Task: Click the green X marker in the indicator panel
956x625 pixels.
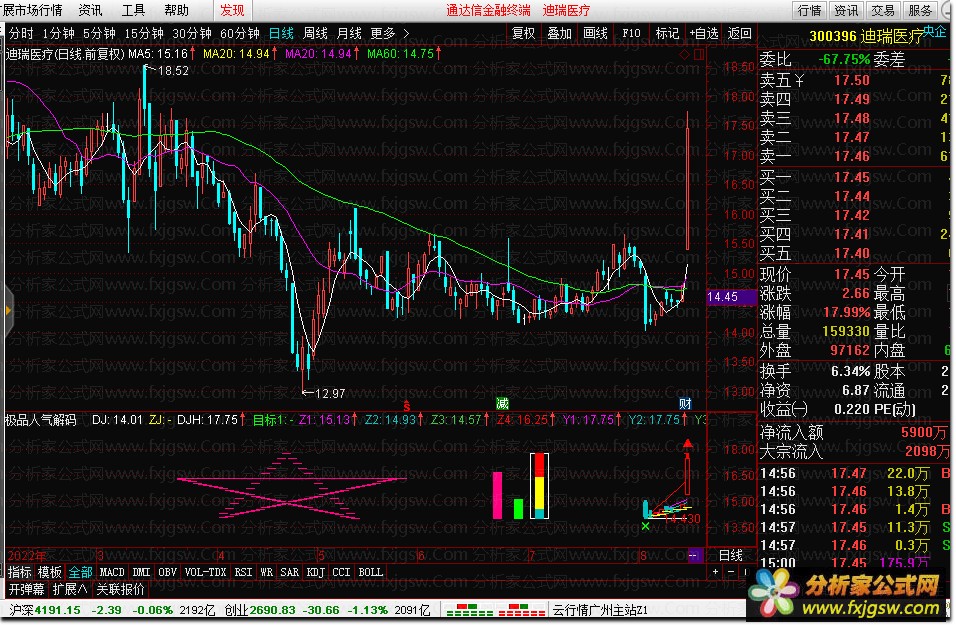Action: pyautogui.click(x=646, y=526)
